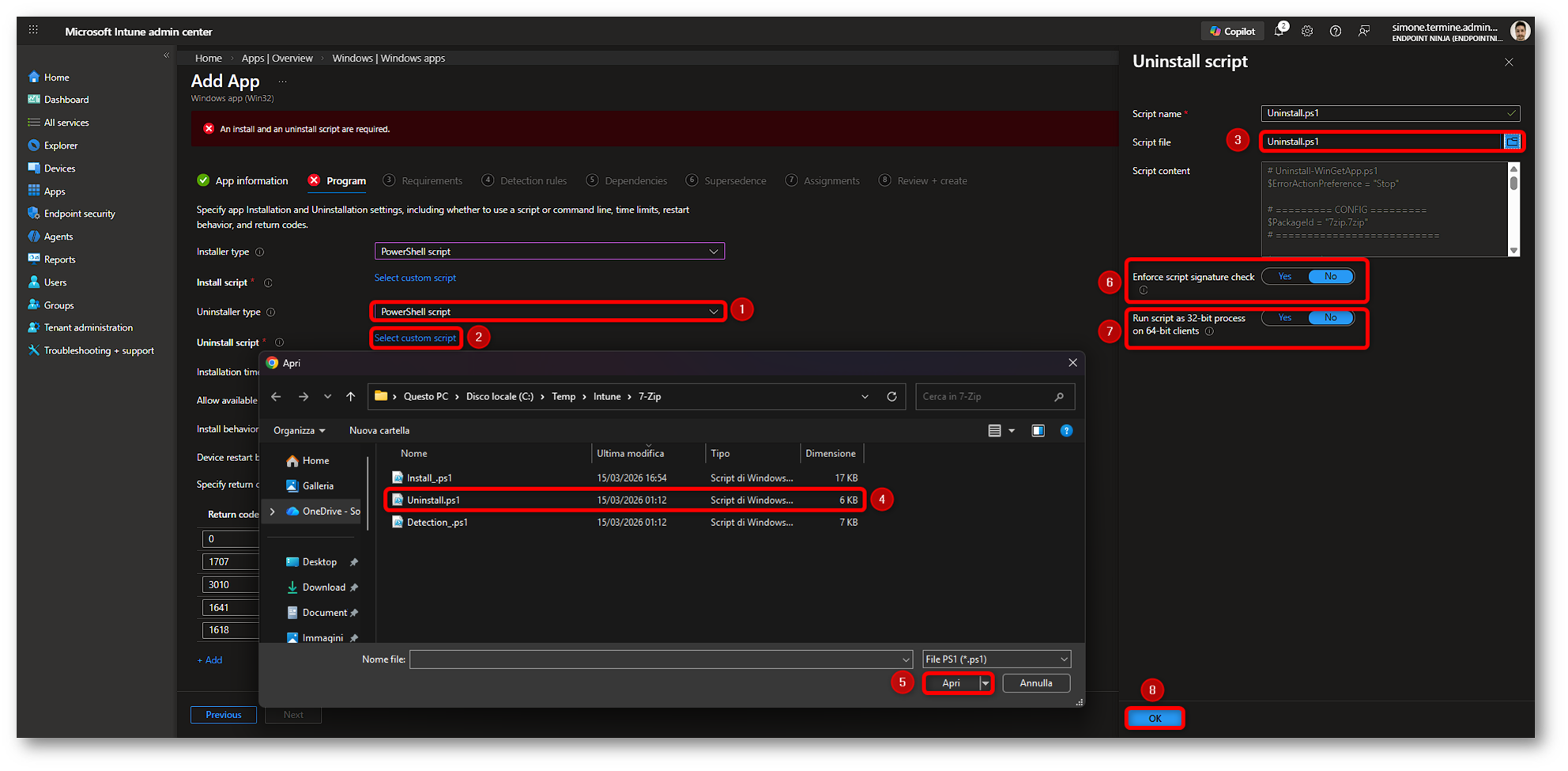
Task: Expand the OneDrive tree node
Action: (x=273, y=512)
